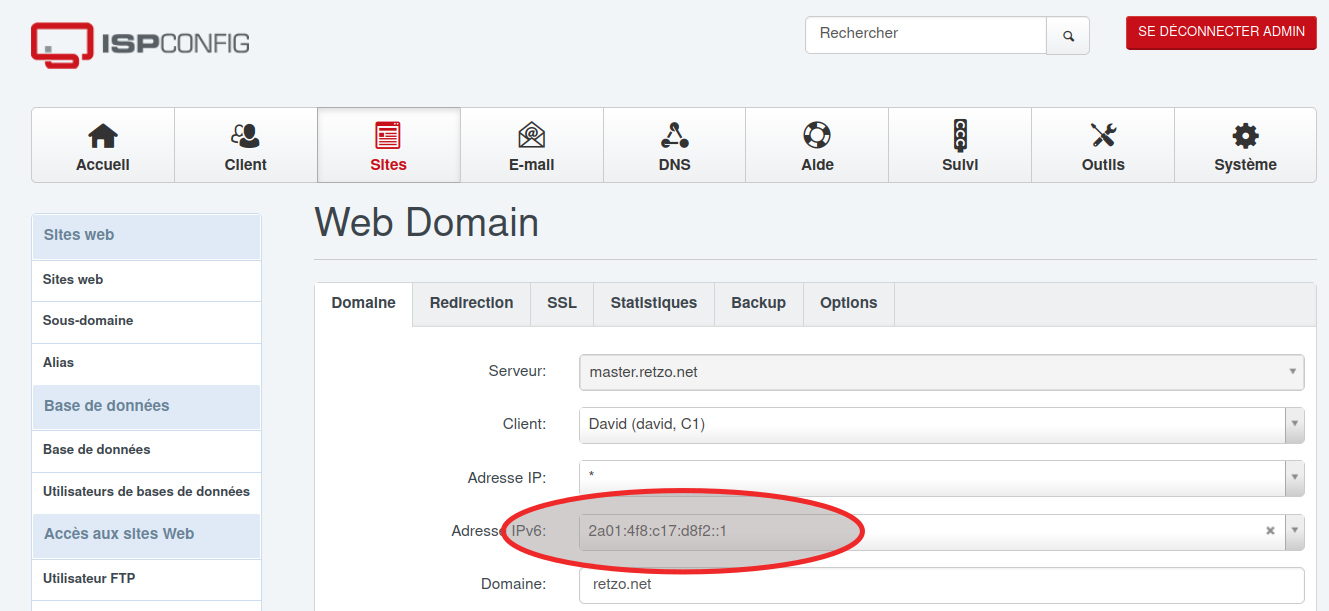The width and height of the screenshot is (1329, 611).
Task: Click the Aide lifebuoy icon
Action: point(817,136)
